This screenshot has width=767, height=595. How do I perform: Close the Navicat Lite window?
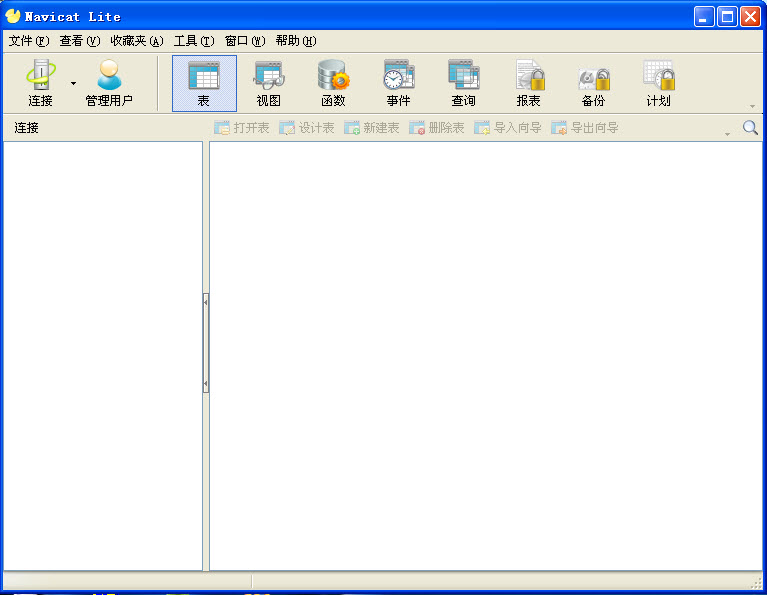point(750,17)
